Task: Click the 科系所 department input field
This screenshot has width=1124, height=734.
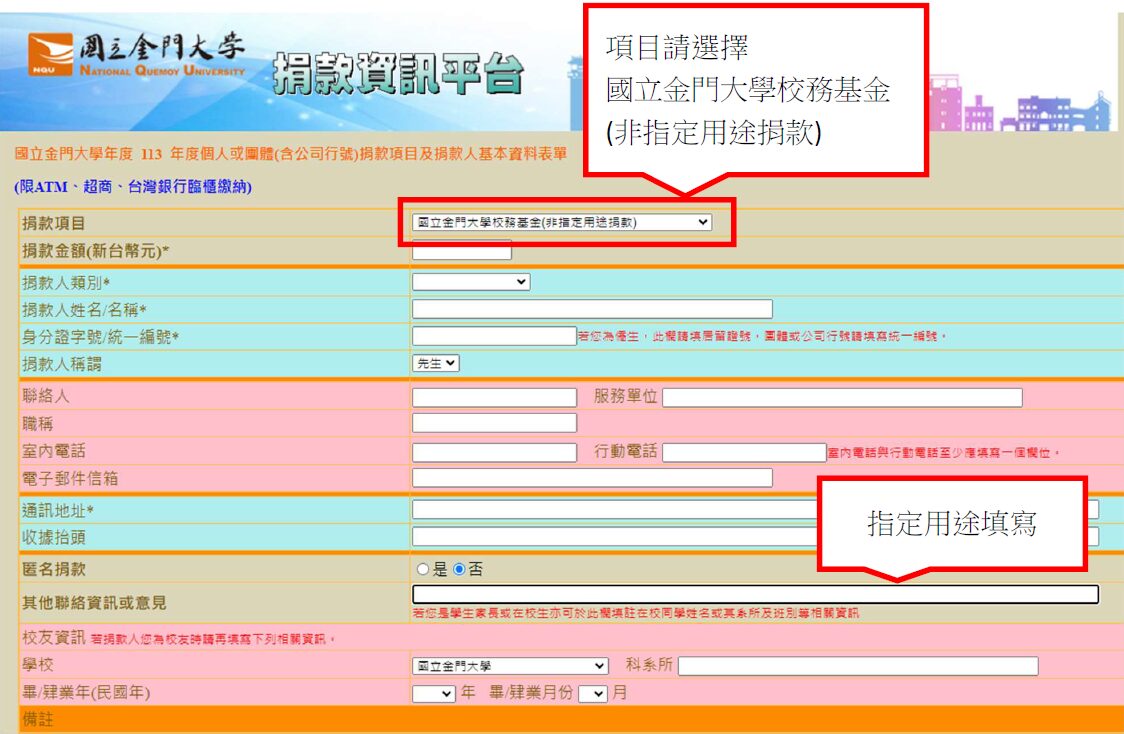Action: tap(858, 666)
